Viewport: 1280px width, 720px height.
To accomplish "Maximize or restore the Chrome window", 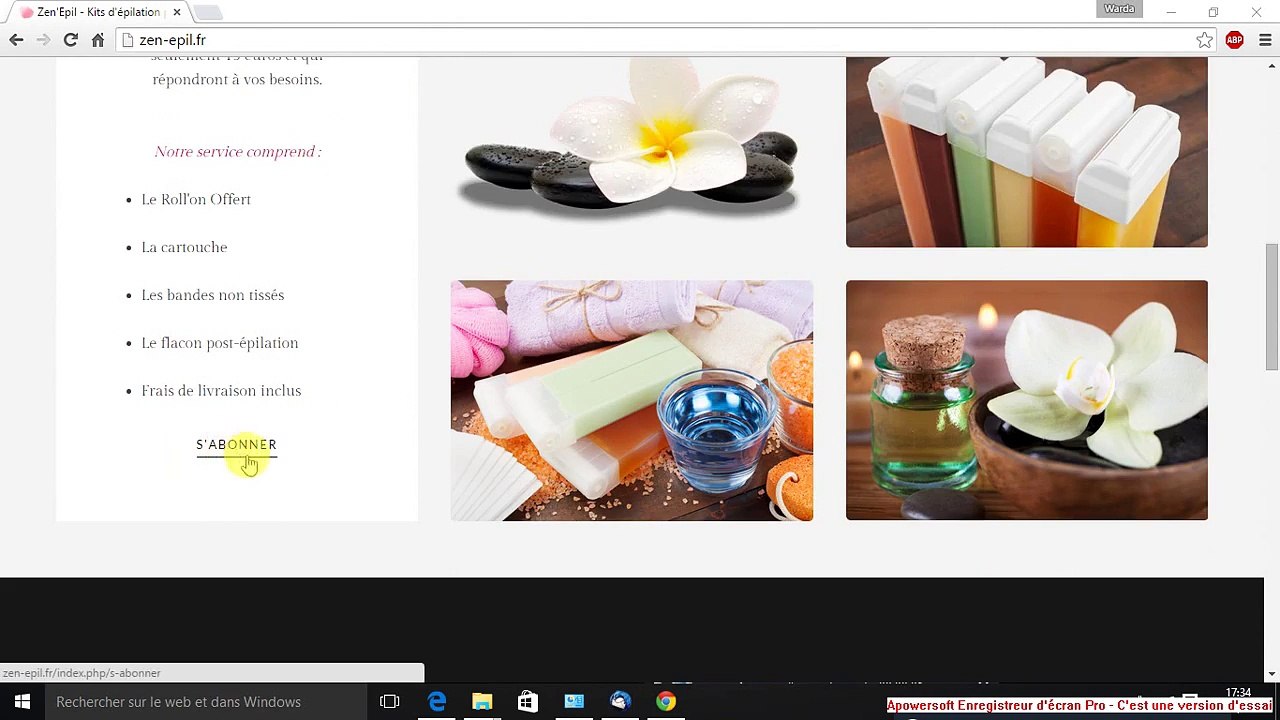I will (1213, 12).
